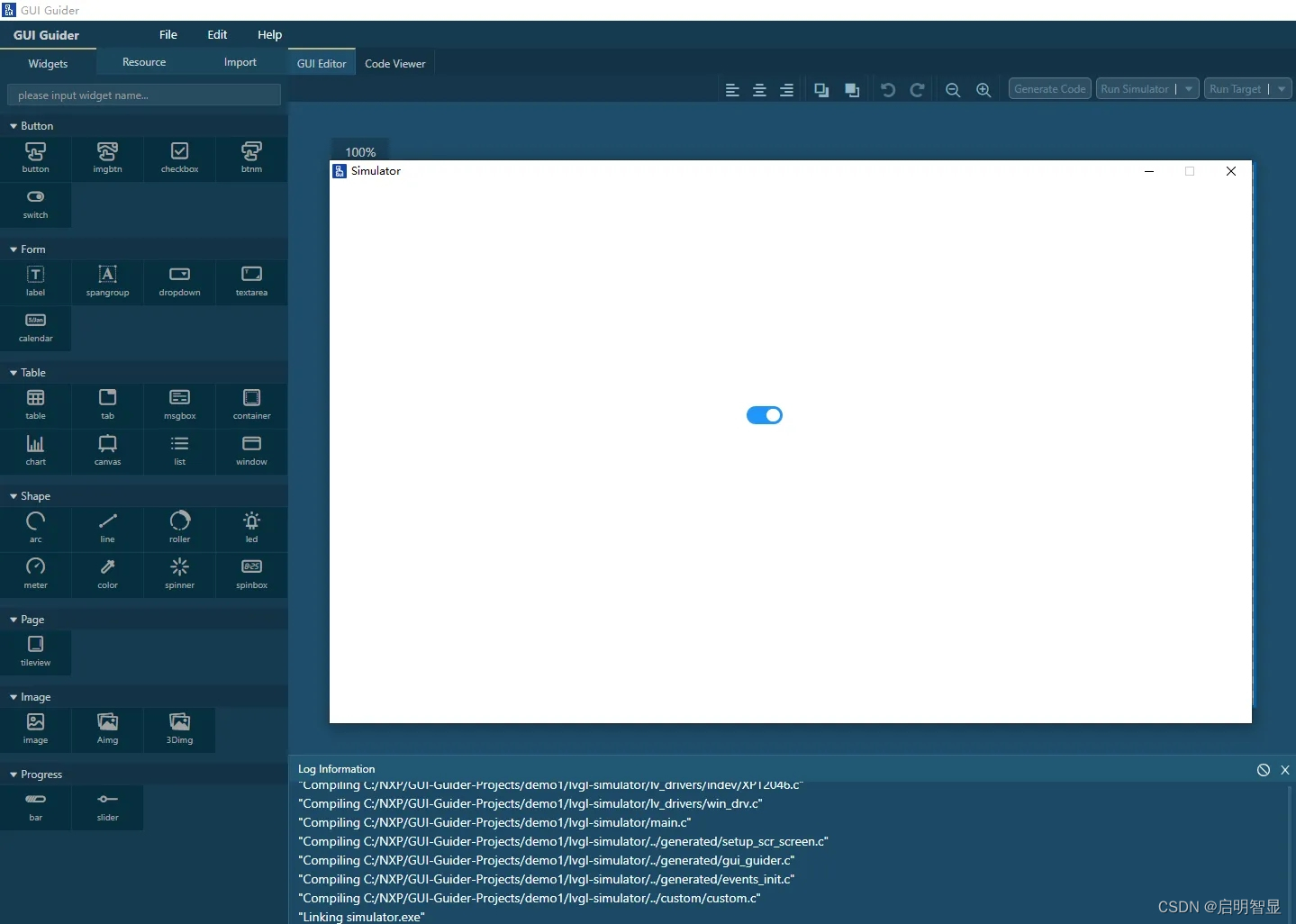Viewport: 1296px width, 924px height.
Task: Click the Run Target button
Action: coord(1236,89)
